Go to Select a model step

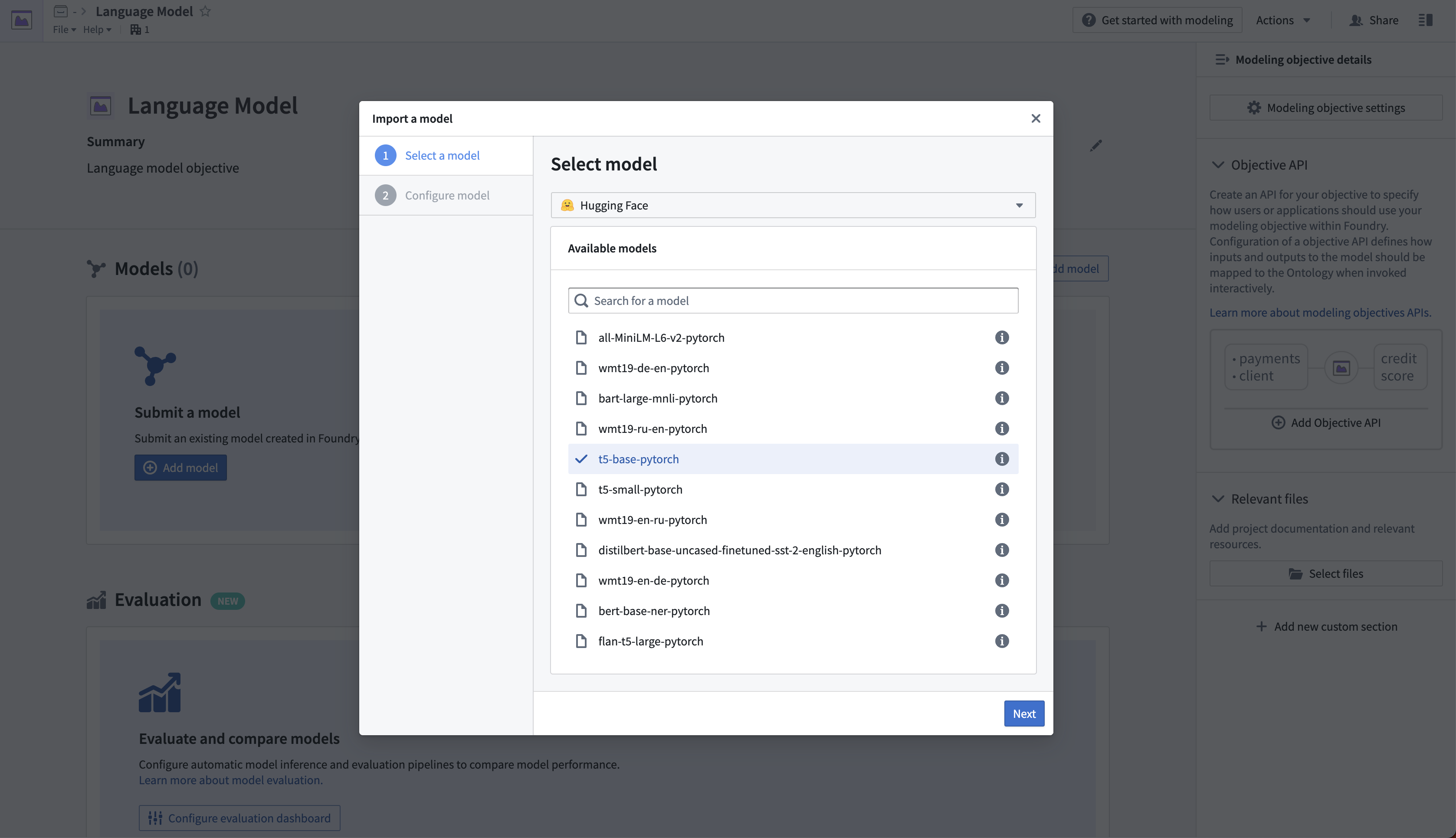click(x=446, y=155)
